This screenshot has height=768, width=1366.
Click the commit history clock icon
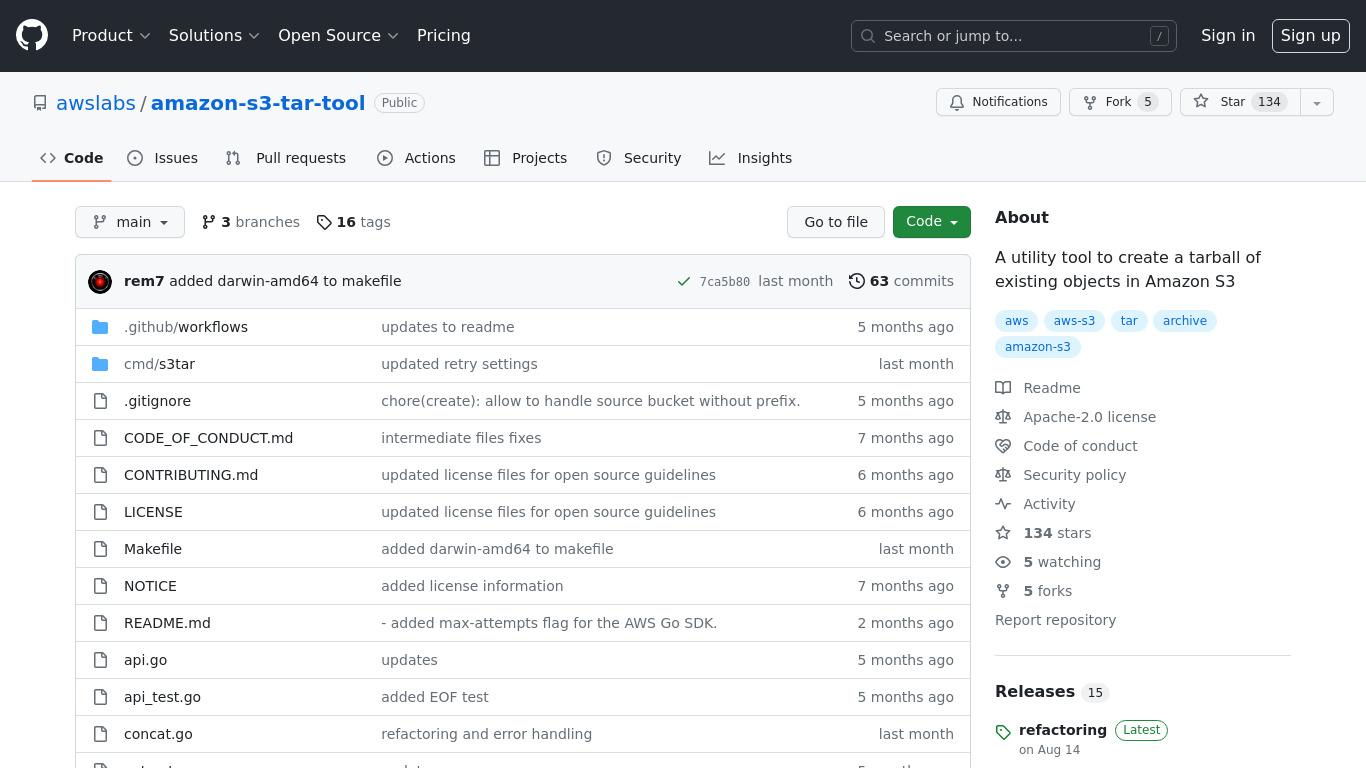click(857, 281)
